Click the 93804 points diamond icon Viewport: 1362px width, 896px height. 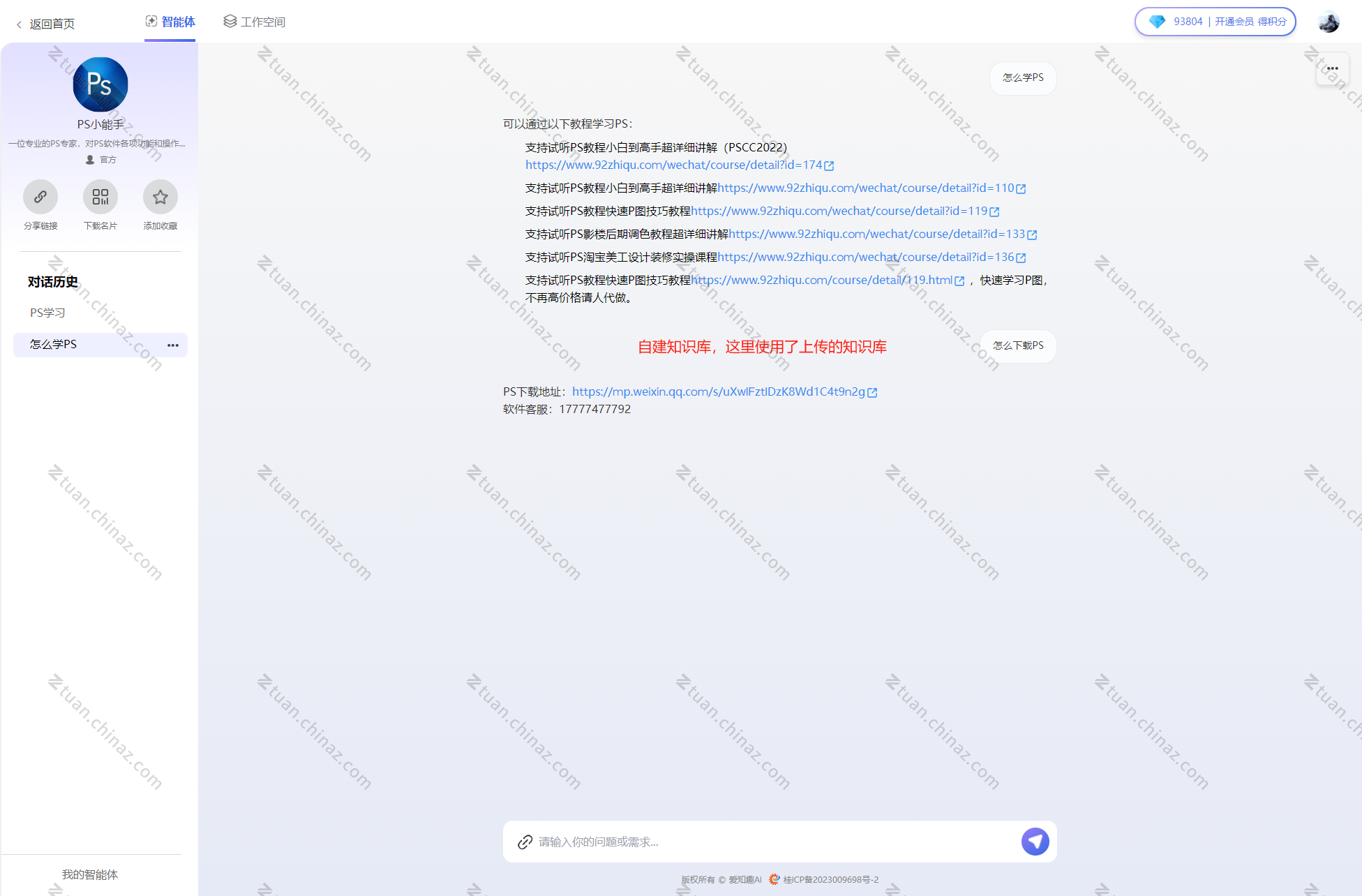coord(1157,22)
